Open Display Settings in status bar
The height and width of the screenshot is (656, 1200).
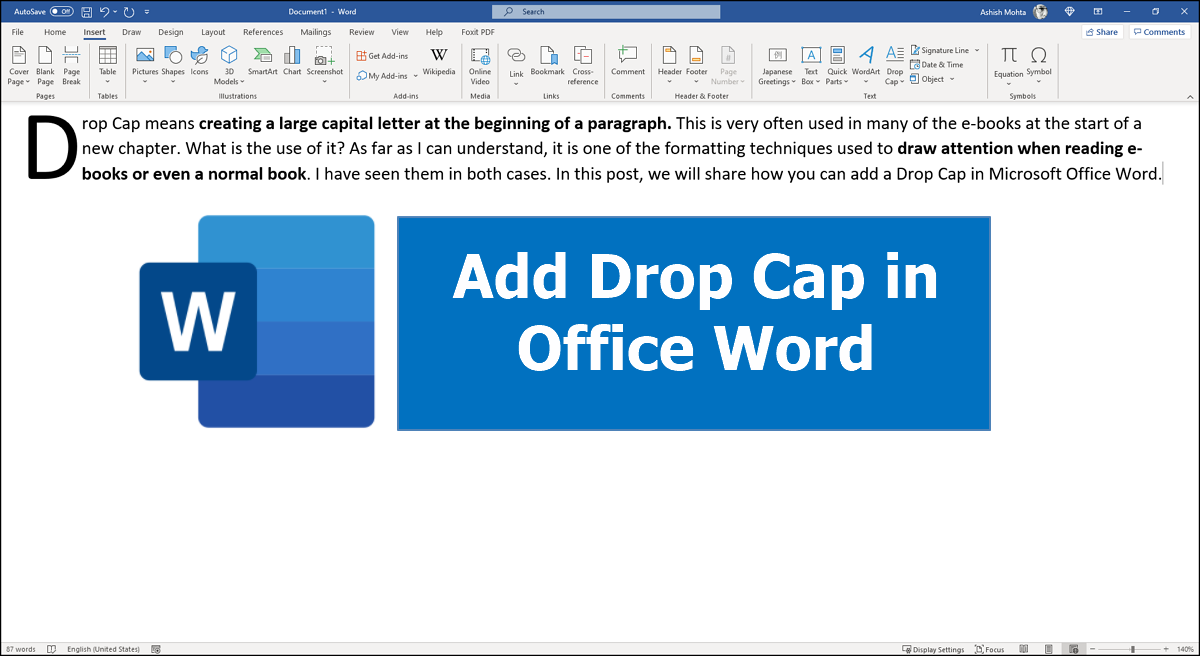(933, 649)
